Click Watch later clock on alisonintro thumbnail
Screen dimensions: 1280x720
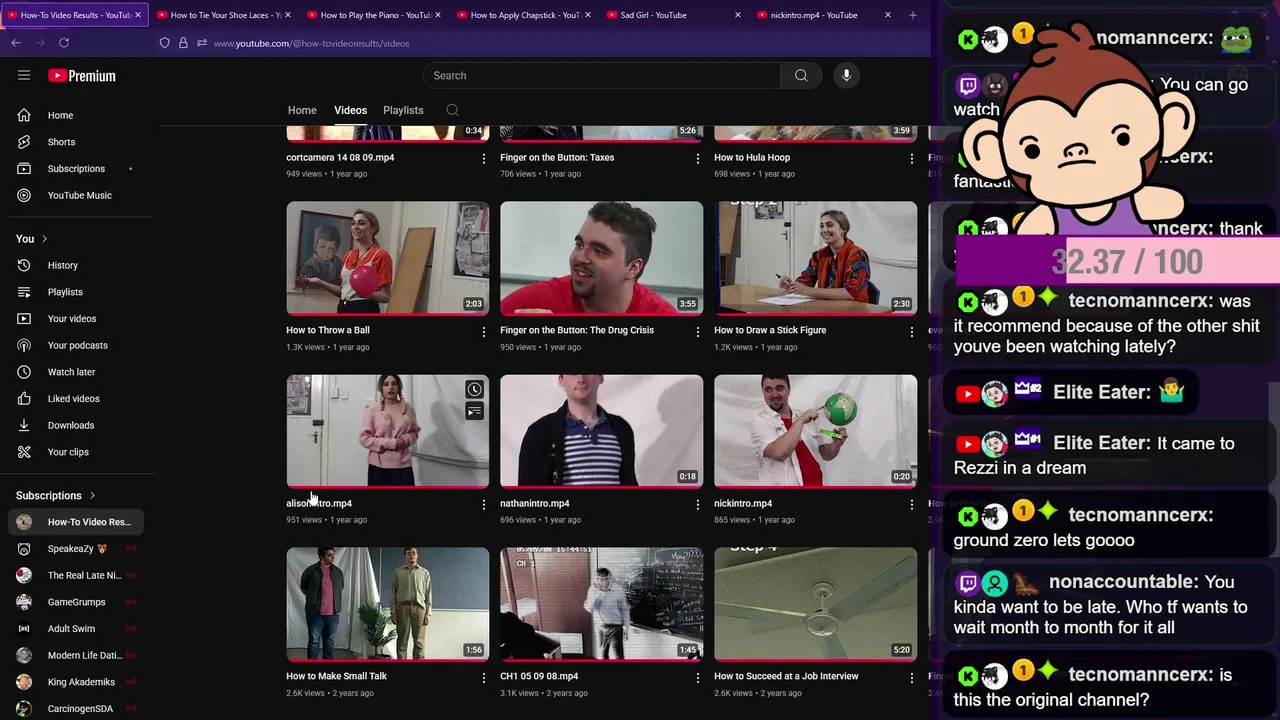(x=474, y=389)
